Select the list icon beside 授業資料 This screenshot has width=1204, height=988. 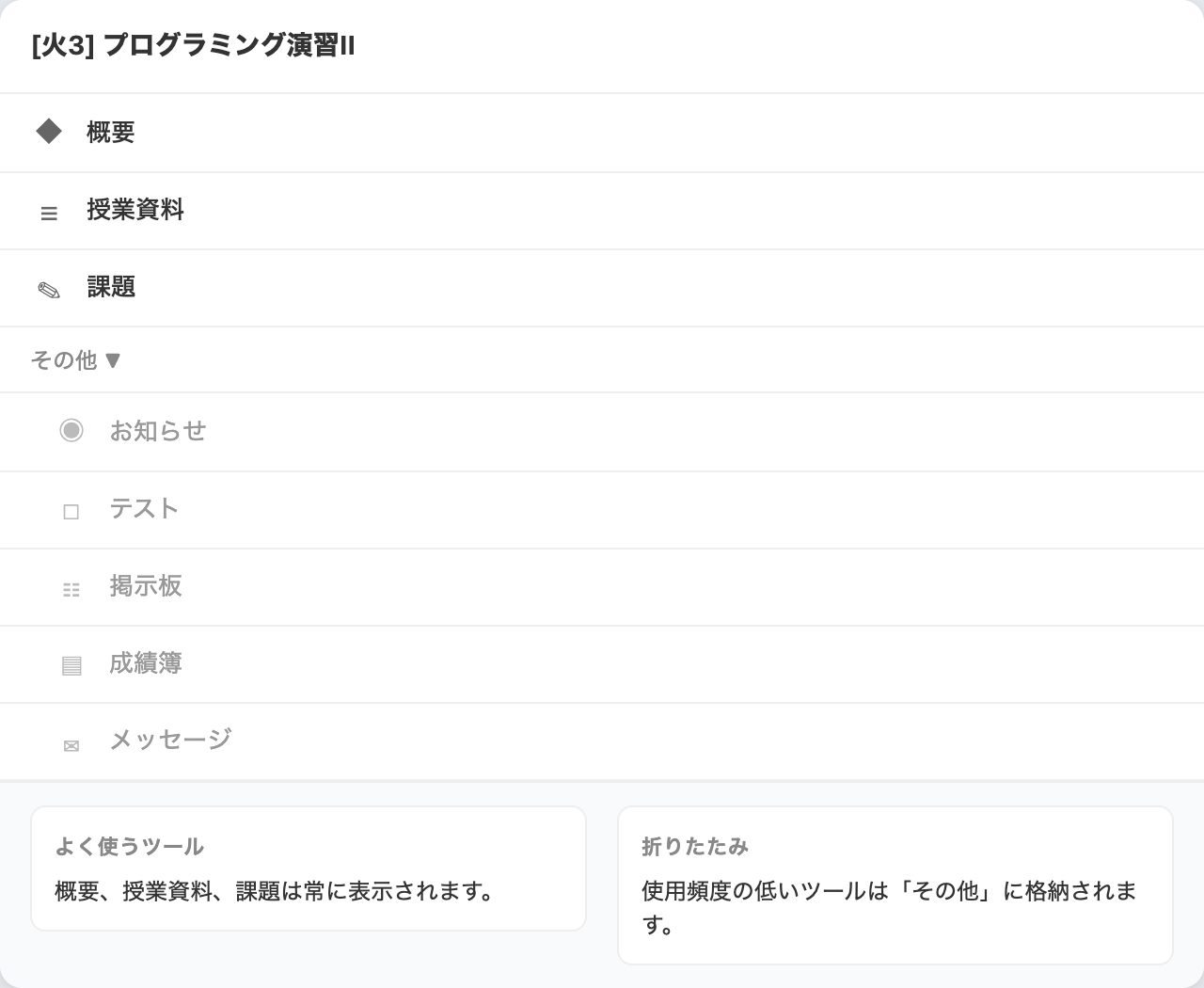[x=49, y=212]
